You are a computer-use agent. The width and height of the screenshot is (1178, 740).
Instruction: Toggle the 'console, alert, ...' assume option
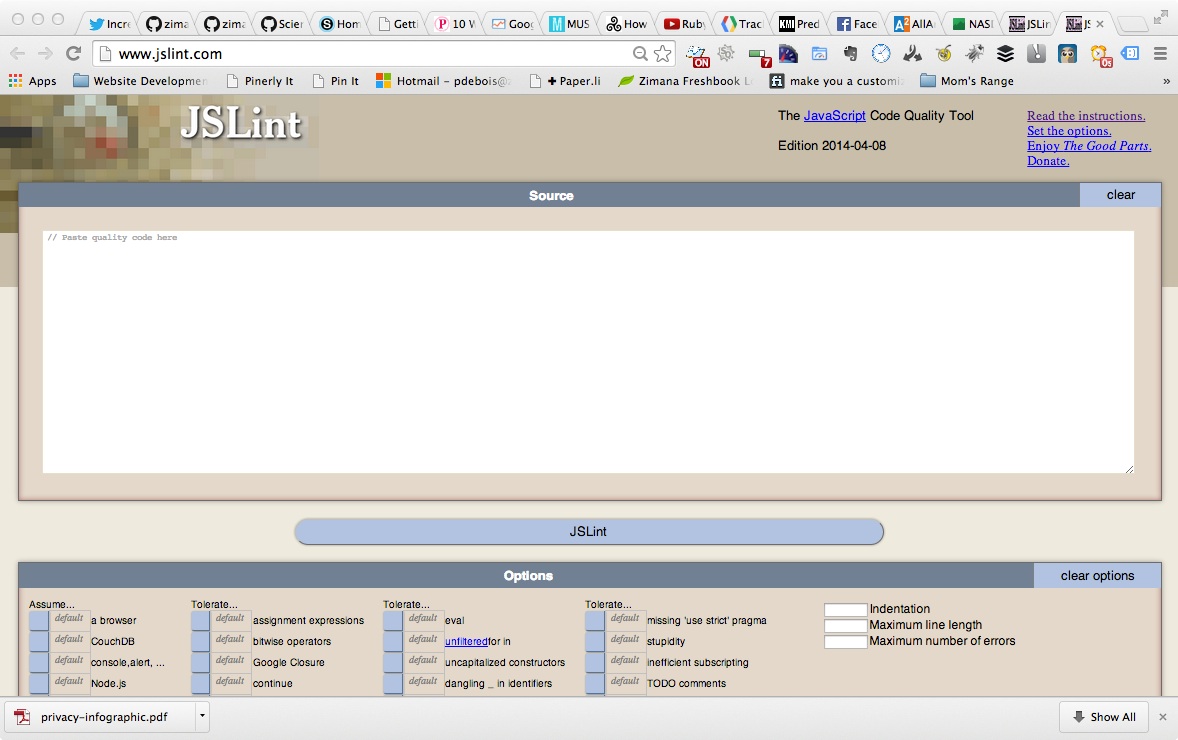[x=38, y=663]
